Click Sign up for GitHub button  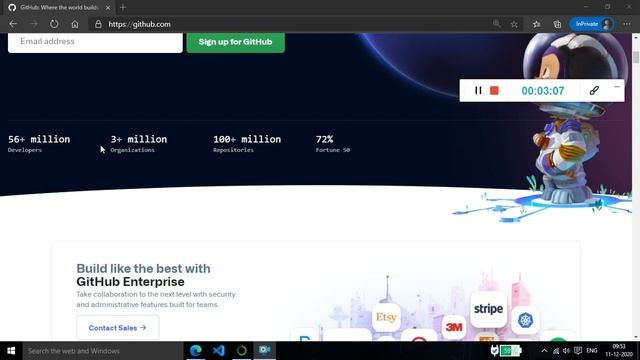click(x=236, y=42)
